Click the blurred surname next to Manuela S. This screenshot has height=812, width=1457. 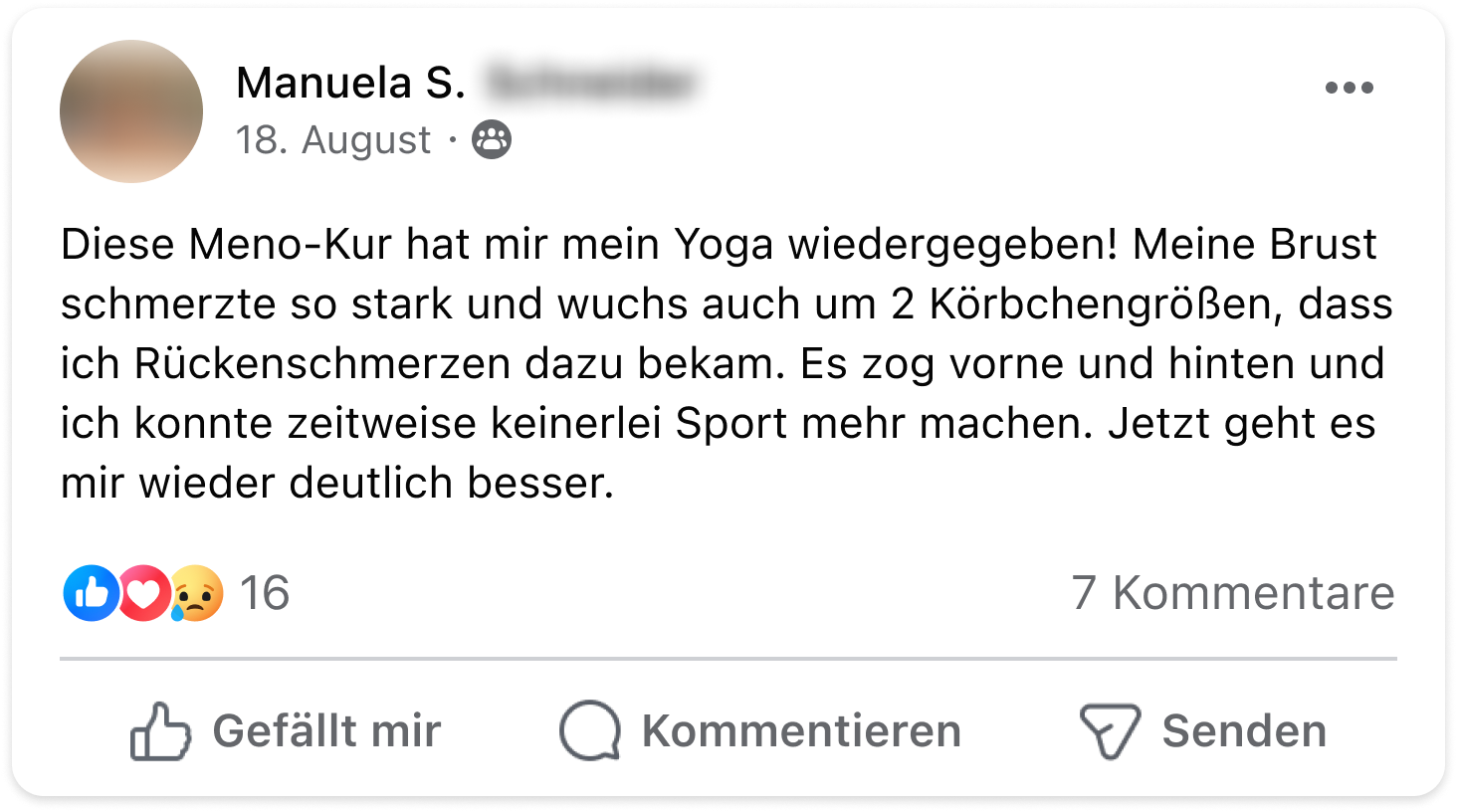tap(591, 84)
